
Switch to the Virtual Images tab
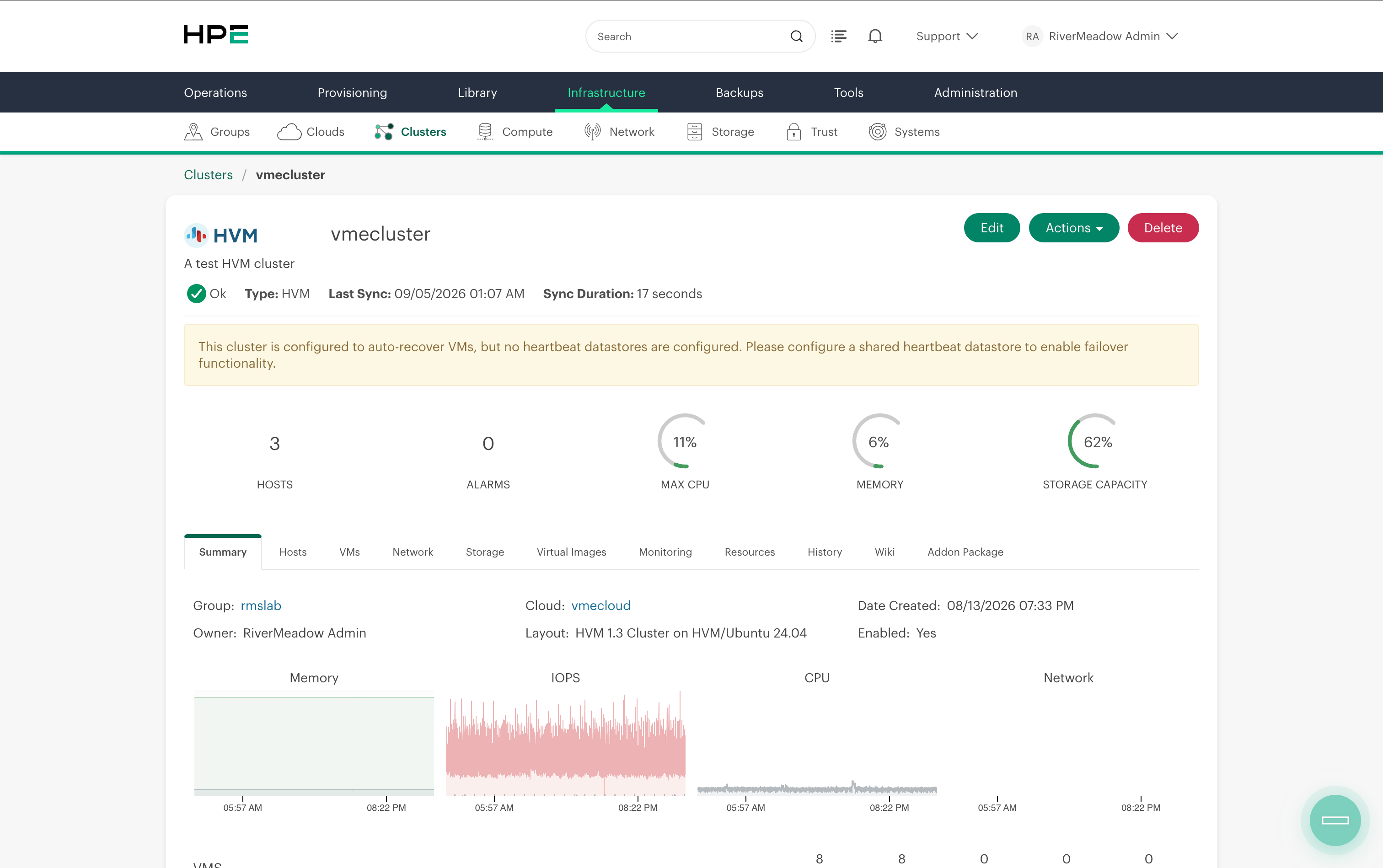tap(571, 552)
